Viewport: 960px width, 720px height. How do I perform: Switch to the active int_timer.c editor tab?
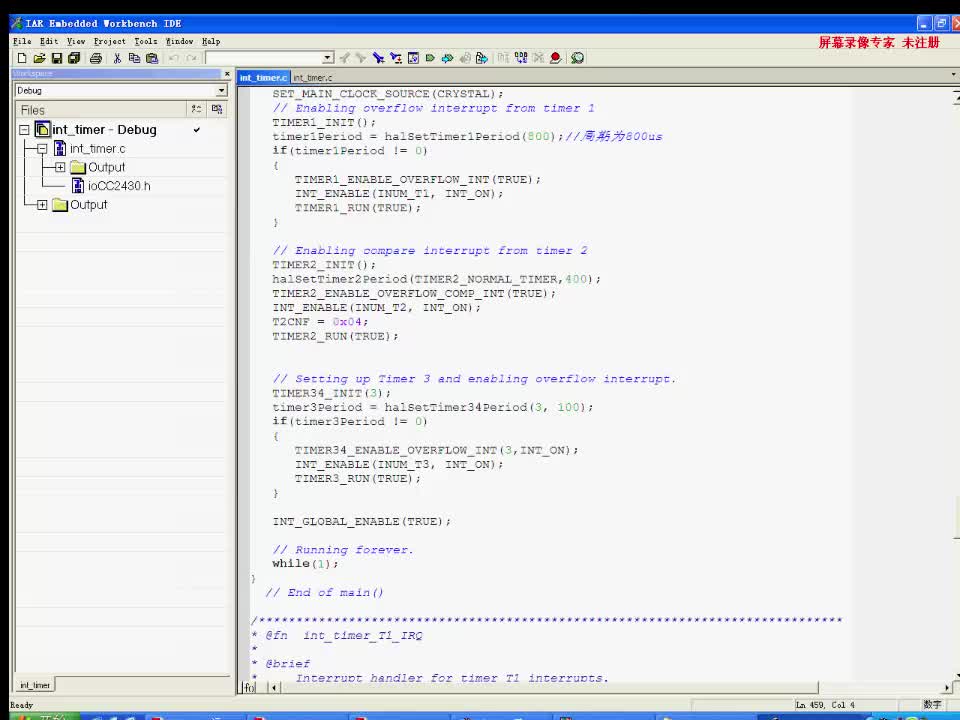tap(263, 78)
